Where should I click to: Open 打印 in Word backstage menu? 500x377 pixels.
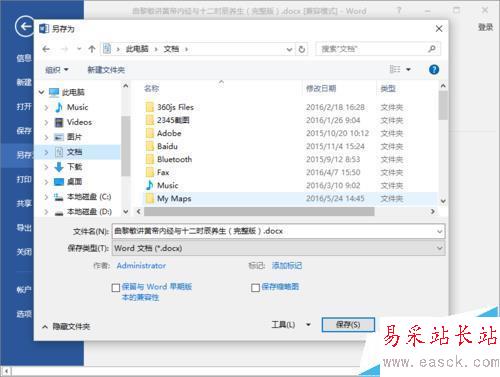pyautogui.click(x=24, y=180)
